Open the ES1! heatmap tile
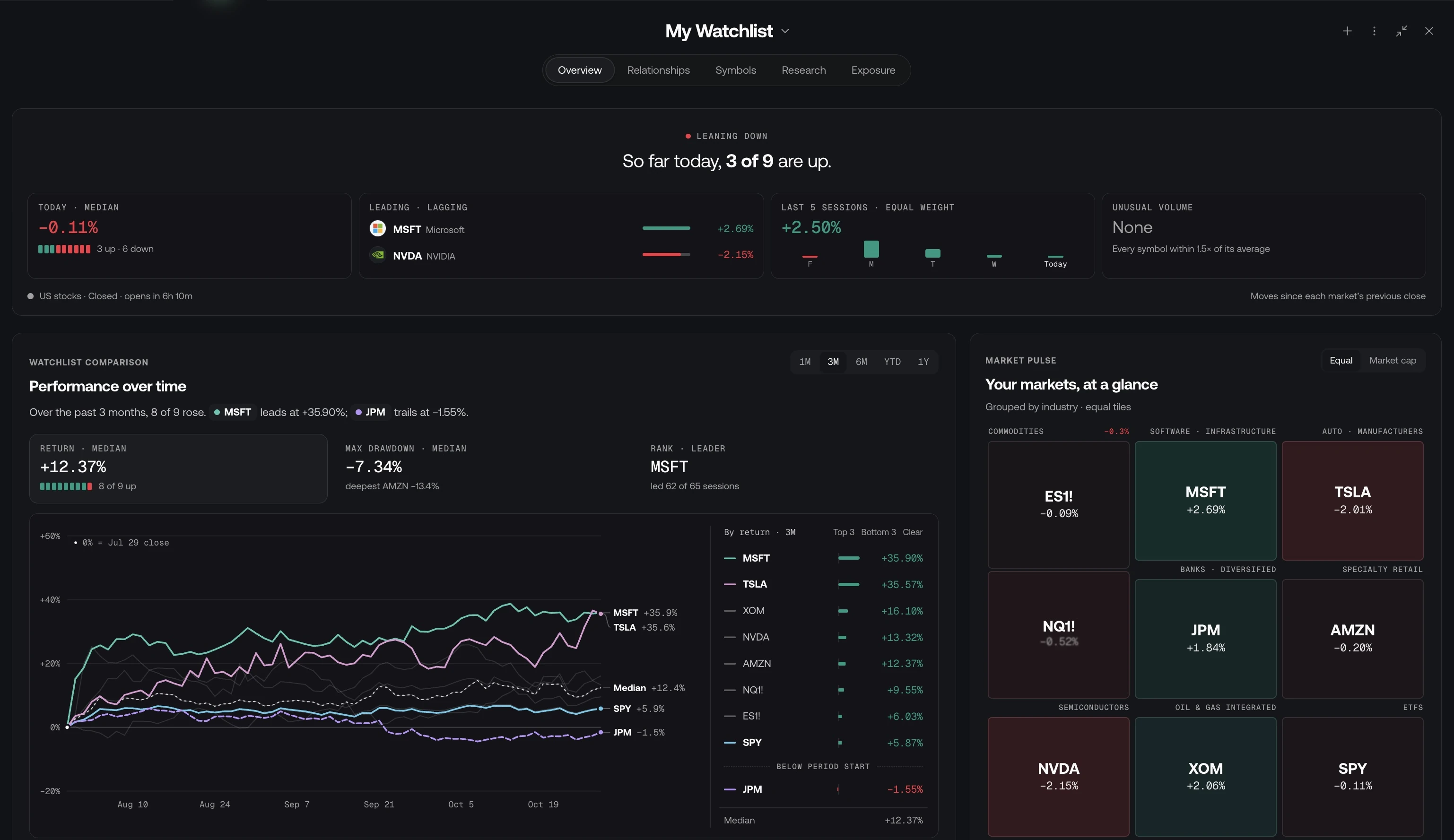Screen dimensions: 1454x840 coord(1058,505)
